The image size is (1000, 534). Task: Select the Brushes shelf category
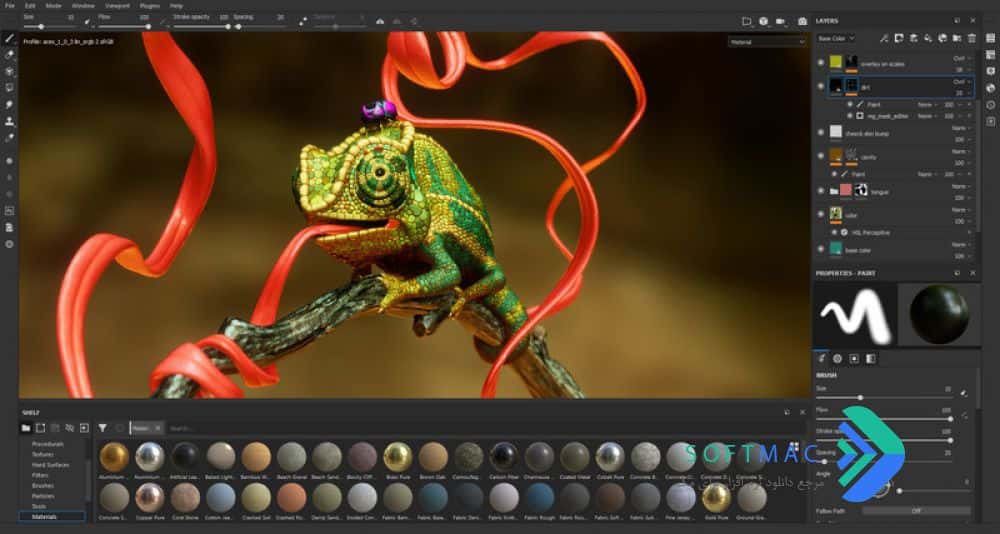[43, 486]
